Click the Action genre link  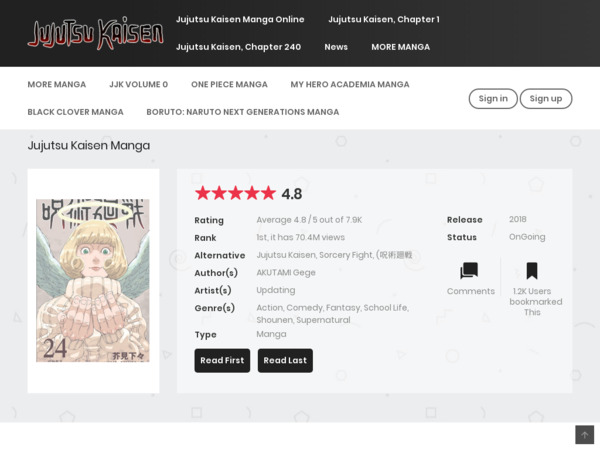click(x=269, y=308)
